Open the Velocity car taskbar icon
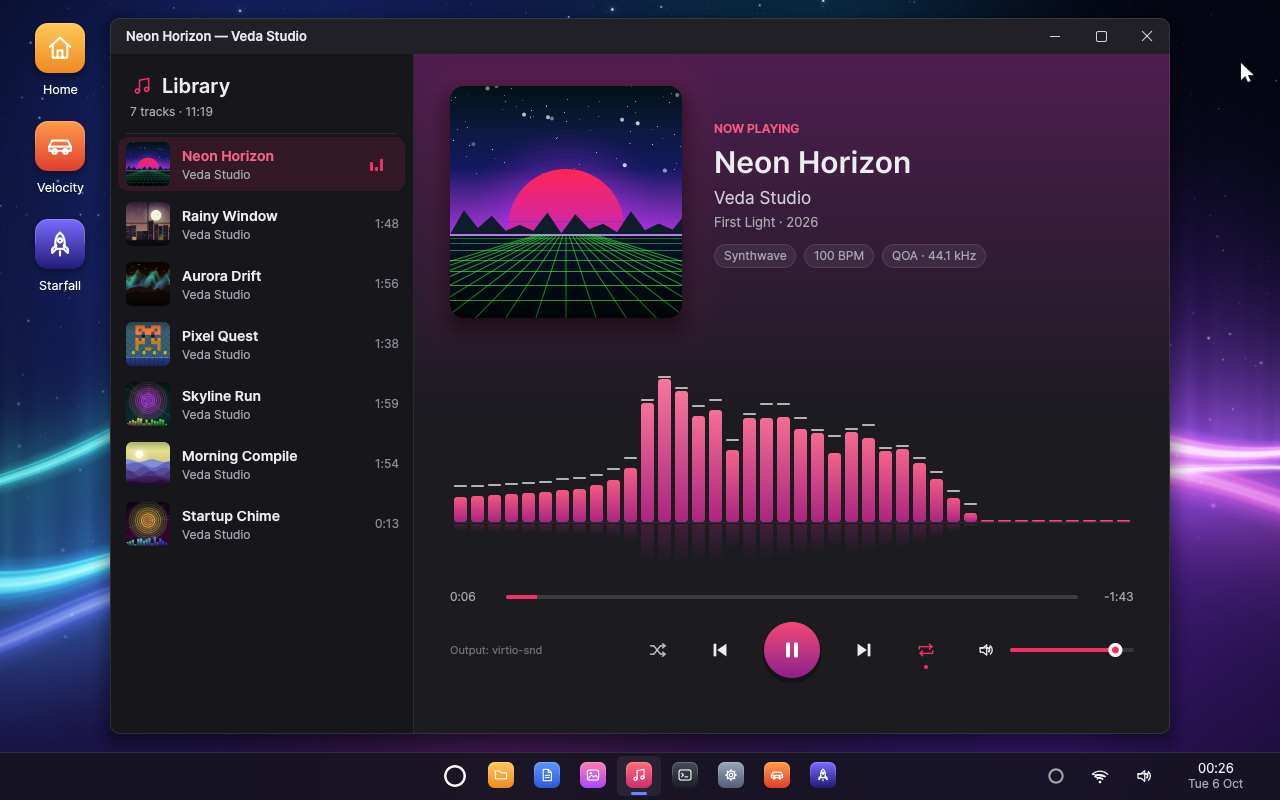 coord(777,775)
